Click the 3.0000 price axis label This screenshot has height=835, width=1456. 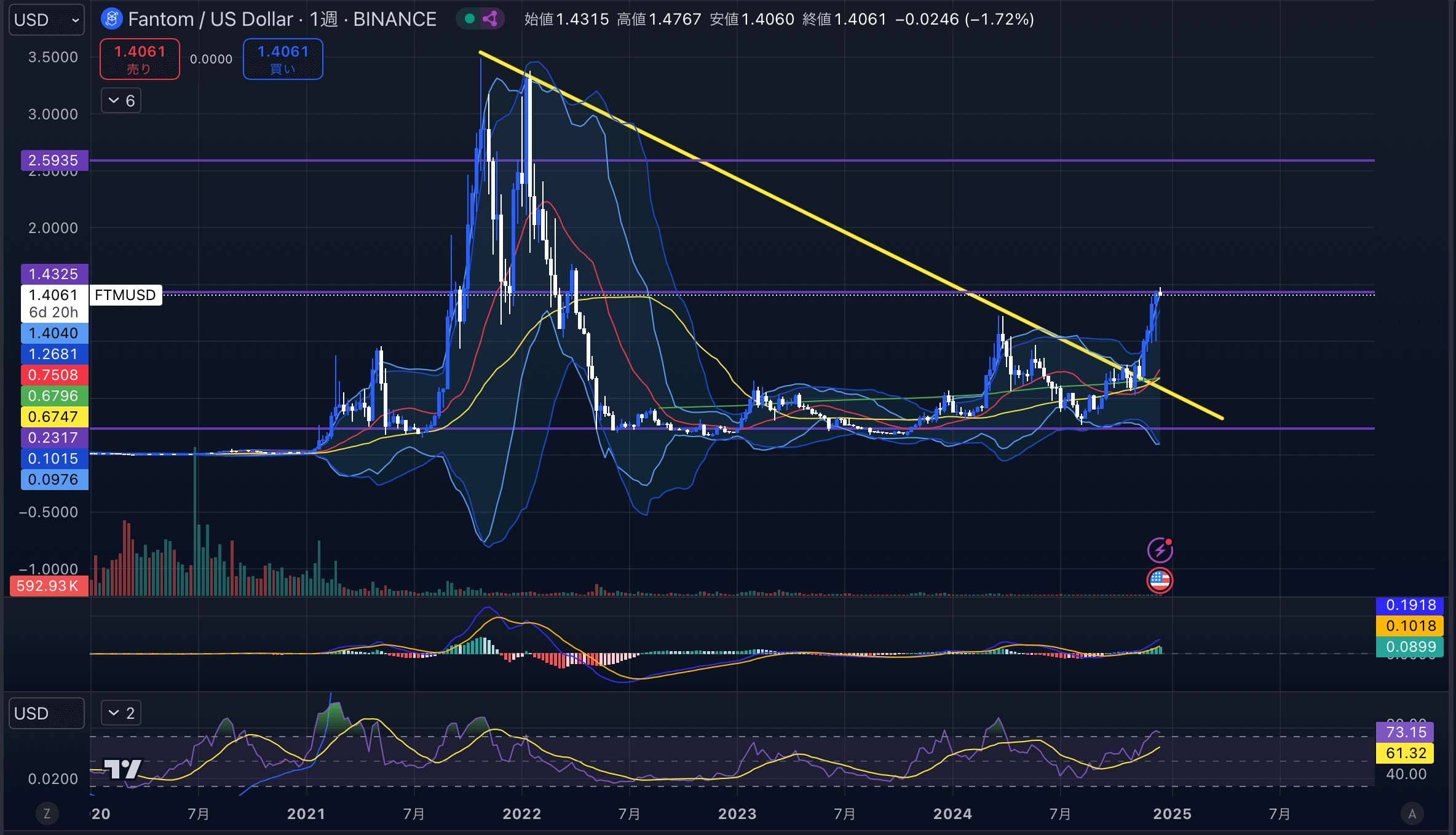tap(53, 114)
